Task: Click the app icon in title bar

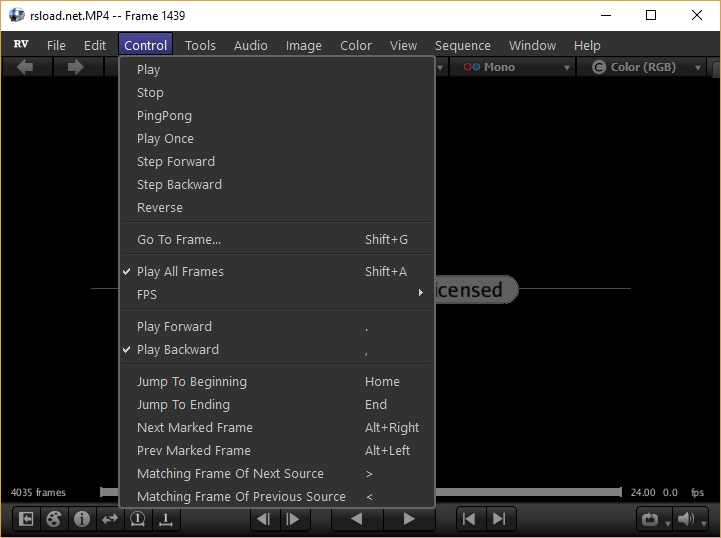Action: (17, 15)
